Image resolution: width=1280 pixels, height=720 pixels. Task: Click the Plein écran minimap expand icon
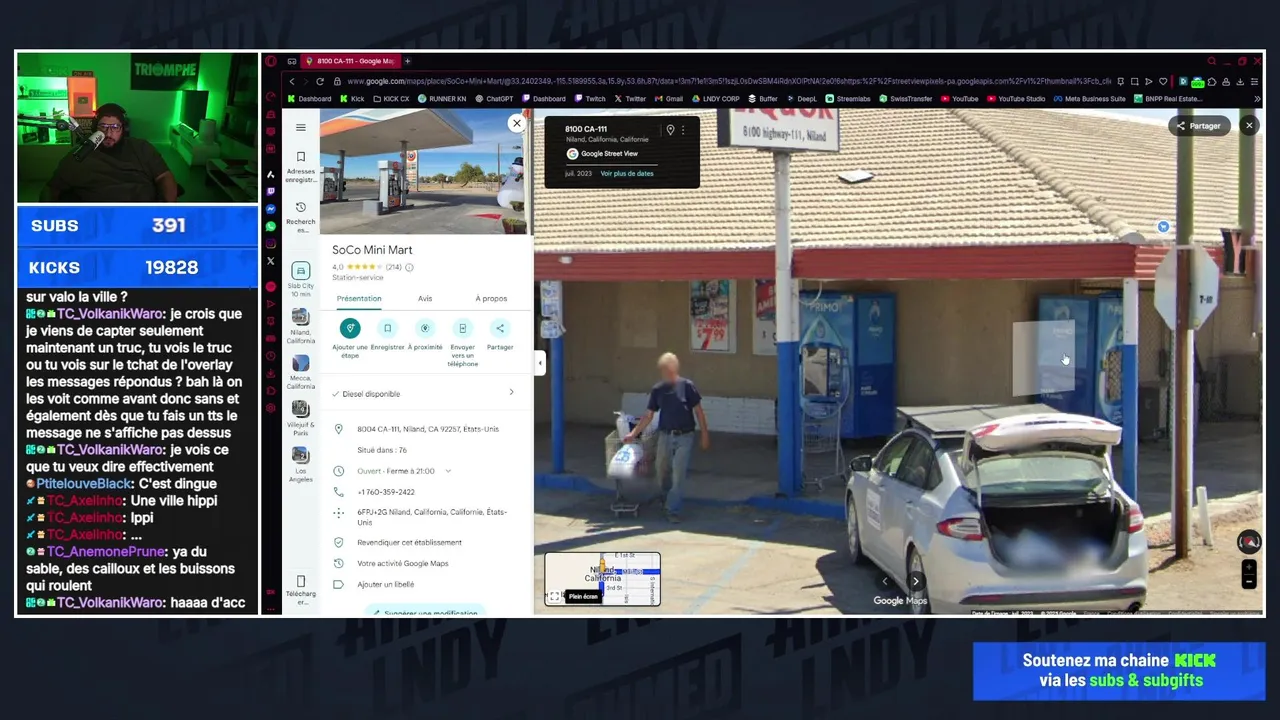[555, 596]
